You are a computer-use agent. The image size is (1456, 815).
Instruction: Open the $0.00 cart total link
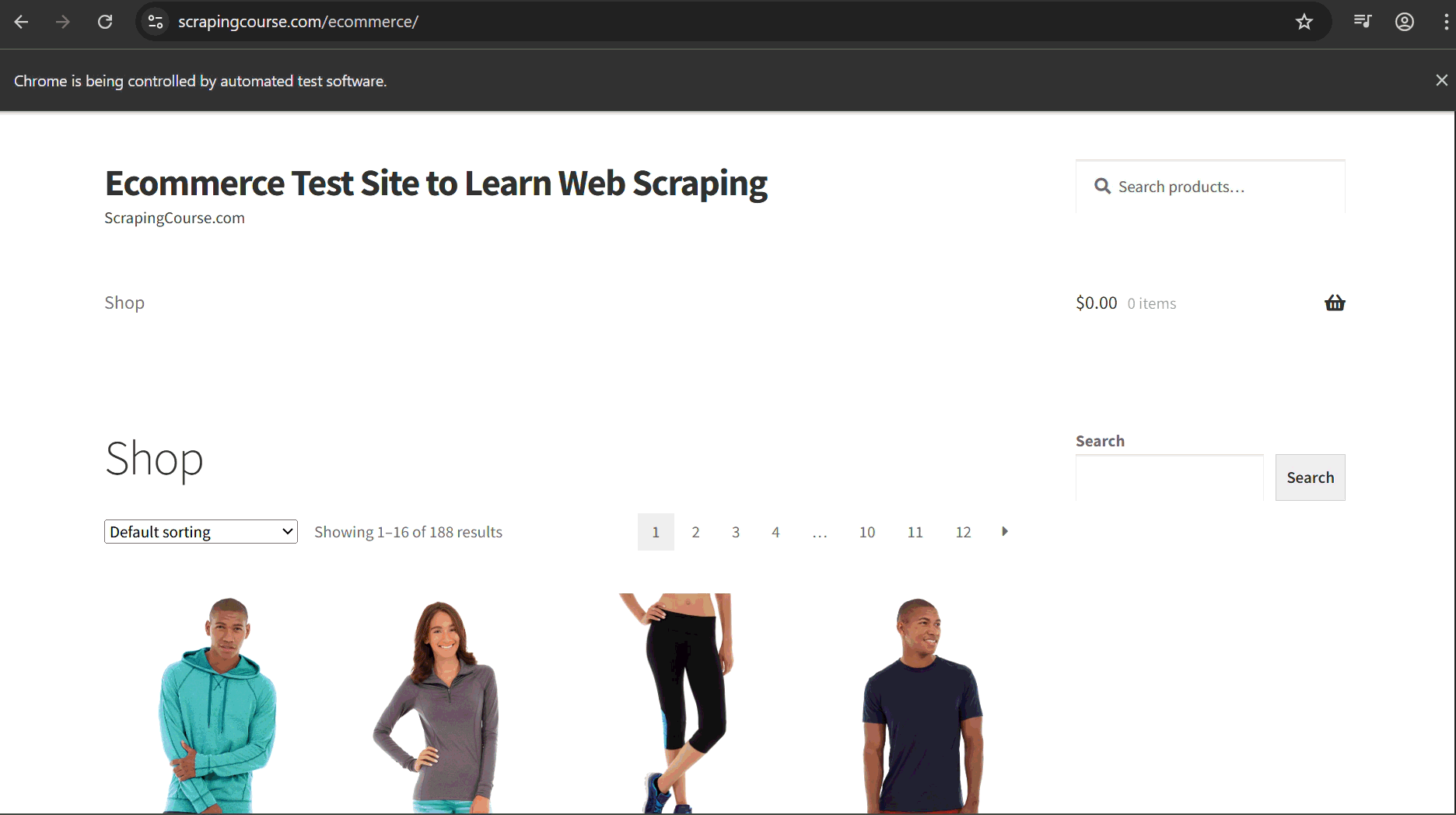point(1097,303)
